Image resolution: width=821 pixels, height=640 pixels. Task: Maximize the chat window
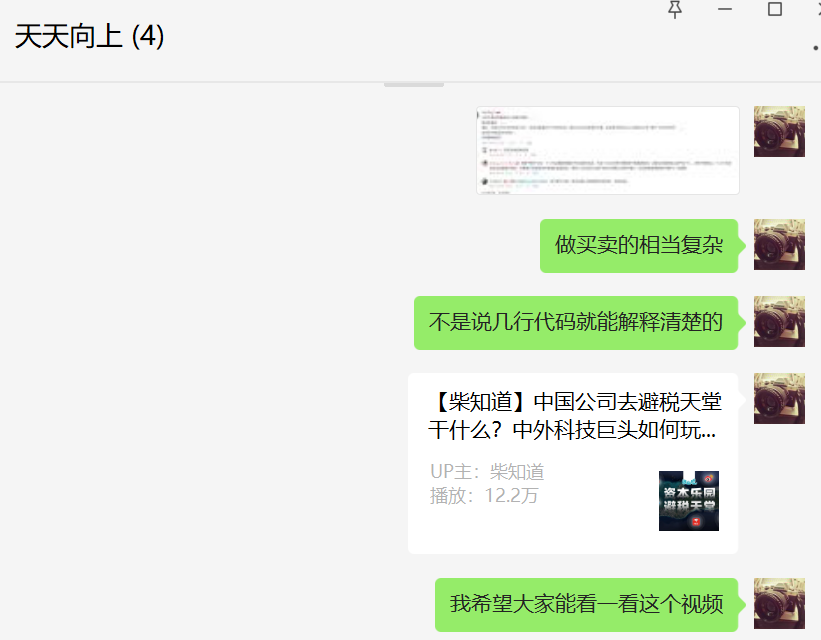coord(774,9)
